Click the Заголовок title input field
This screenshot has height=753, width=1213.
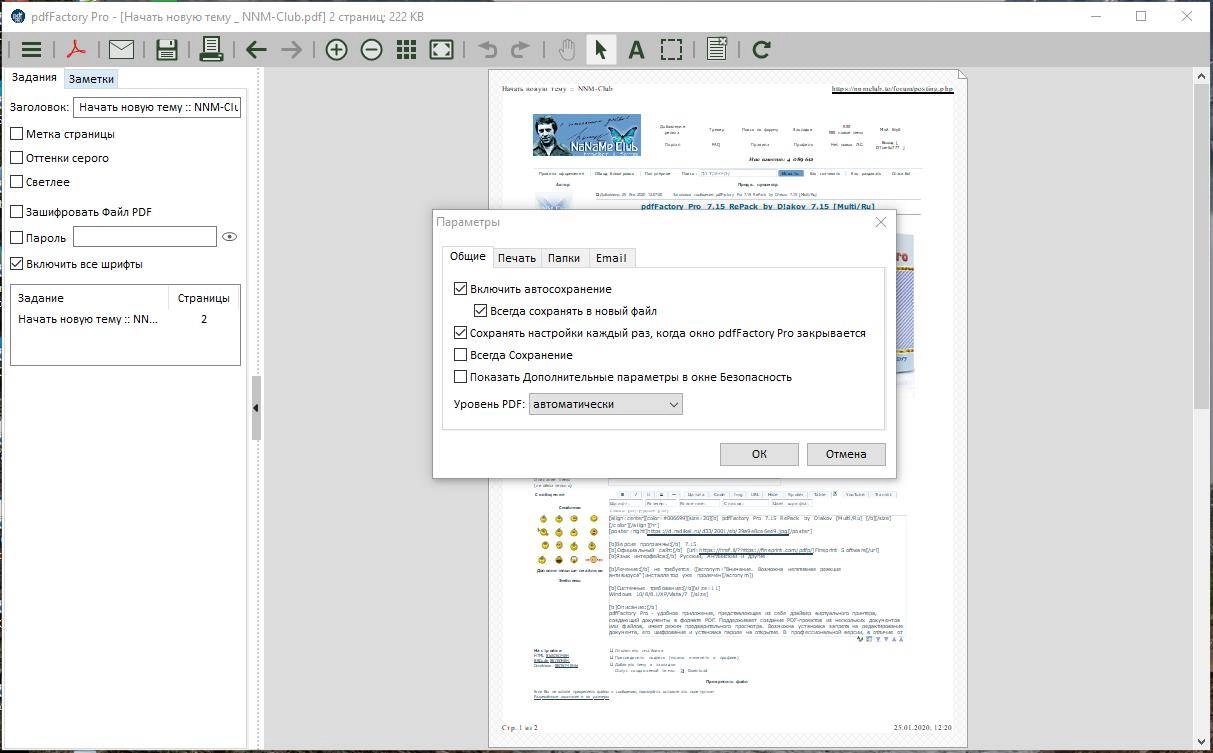point(157,107)
